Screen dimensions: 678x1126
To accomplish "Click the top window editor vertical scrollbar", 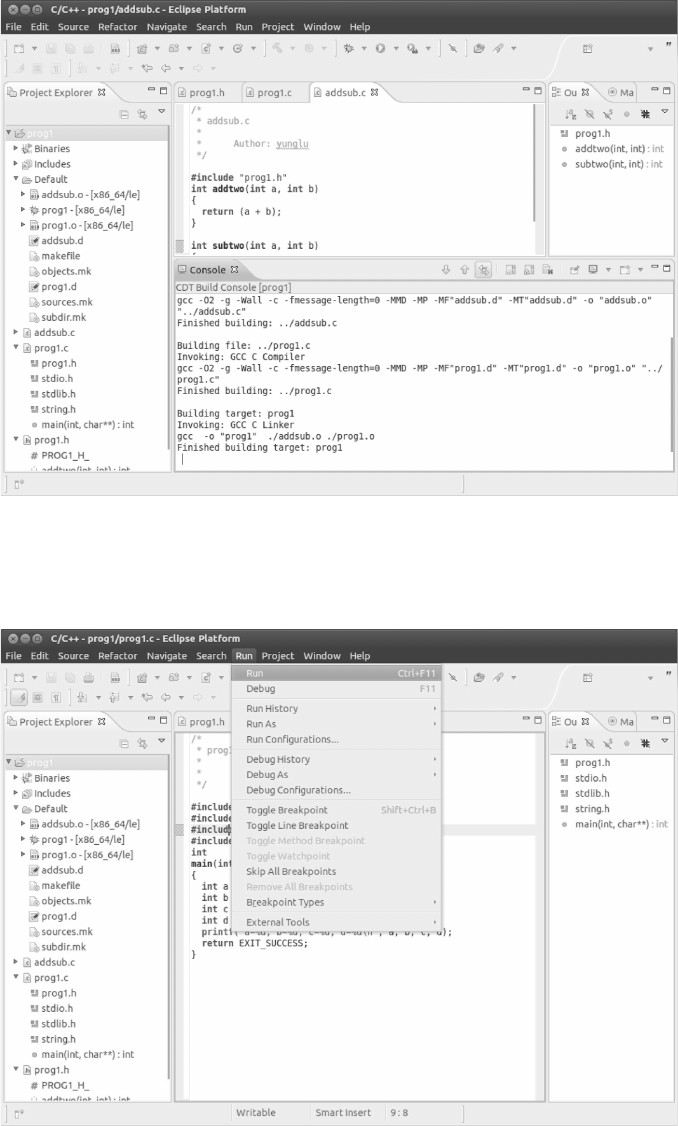I will click(x=535, y=162).
